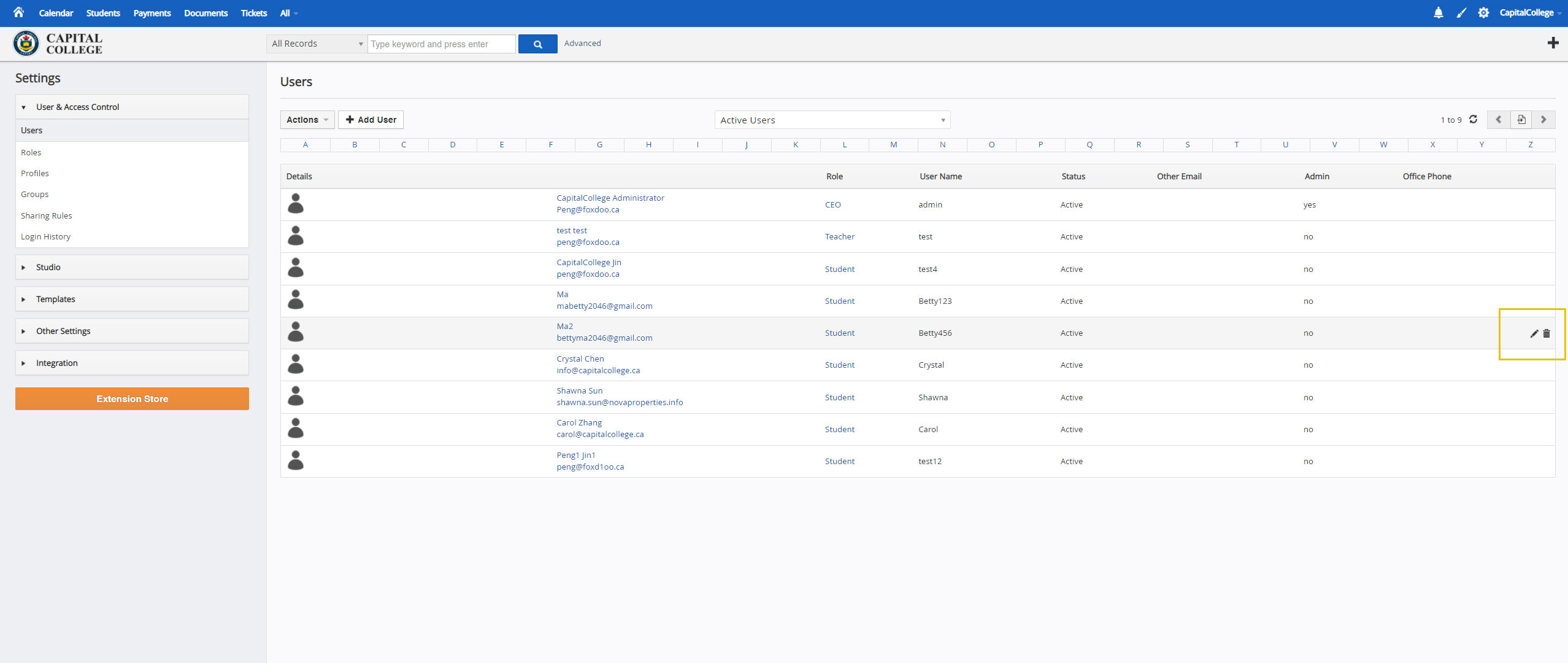Viewport: 1568px width, 663px height.
Task: Open the notifications bell
Action: 1438,13
